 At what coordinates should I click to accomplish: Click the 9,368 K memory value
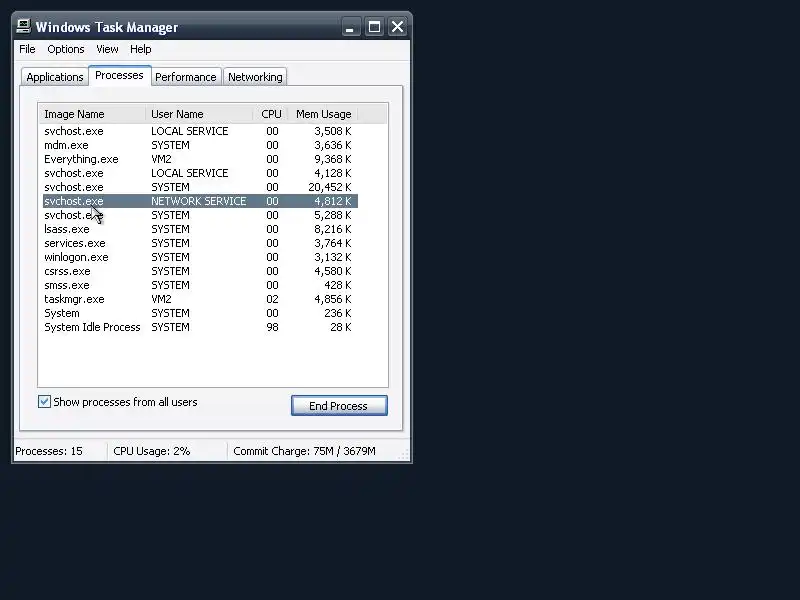click(333, 159)
